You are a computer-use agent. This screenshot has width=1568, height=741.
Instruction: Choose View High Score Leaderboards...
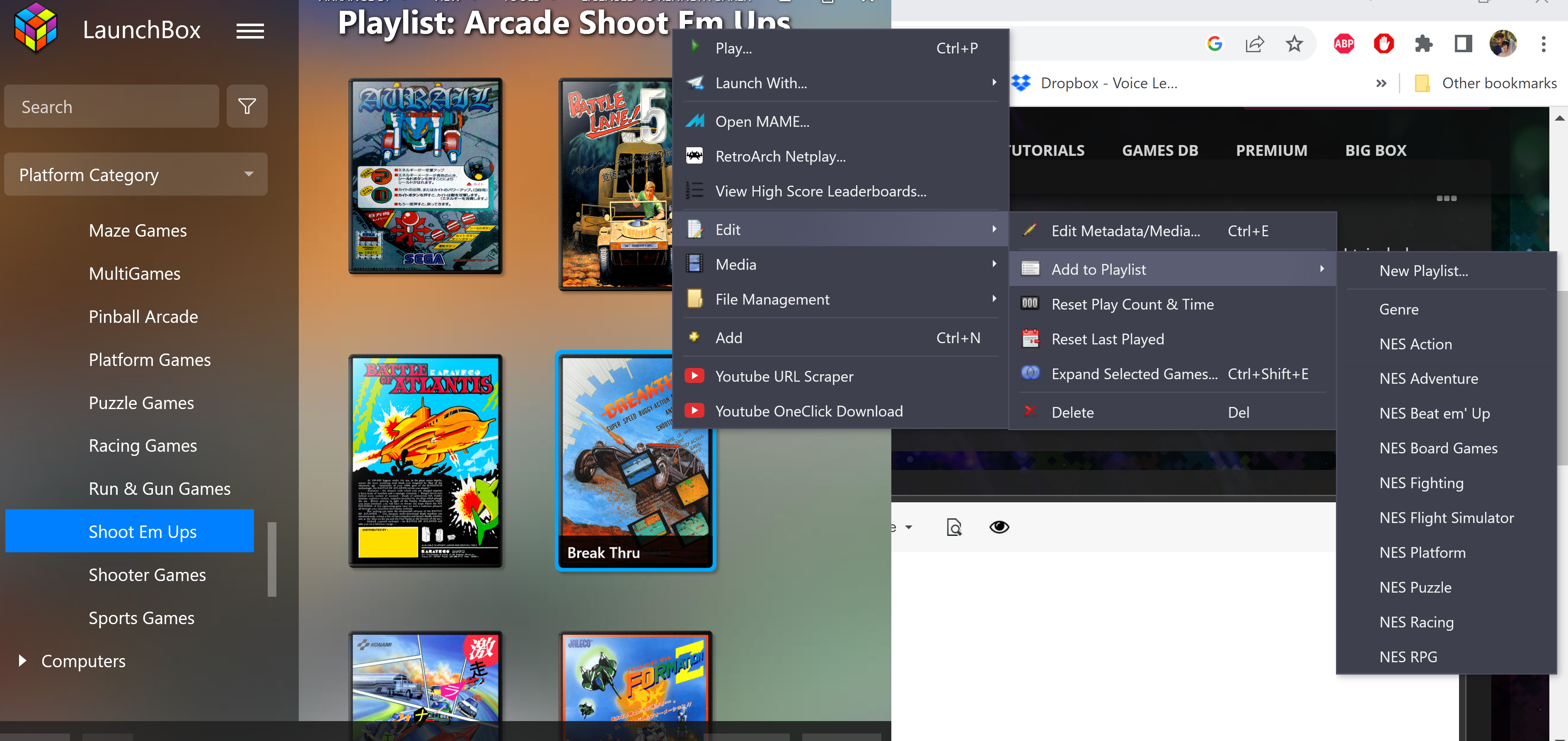point(840,191)
